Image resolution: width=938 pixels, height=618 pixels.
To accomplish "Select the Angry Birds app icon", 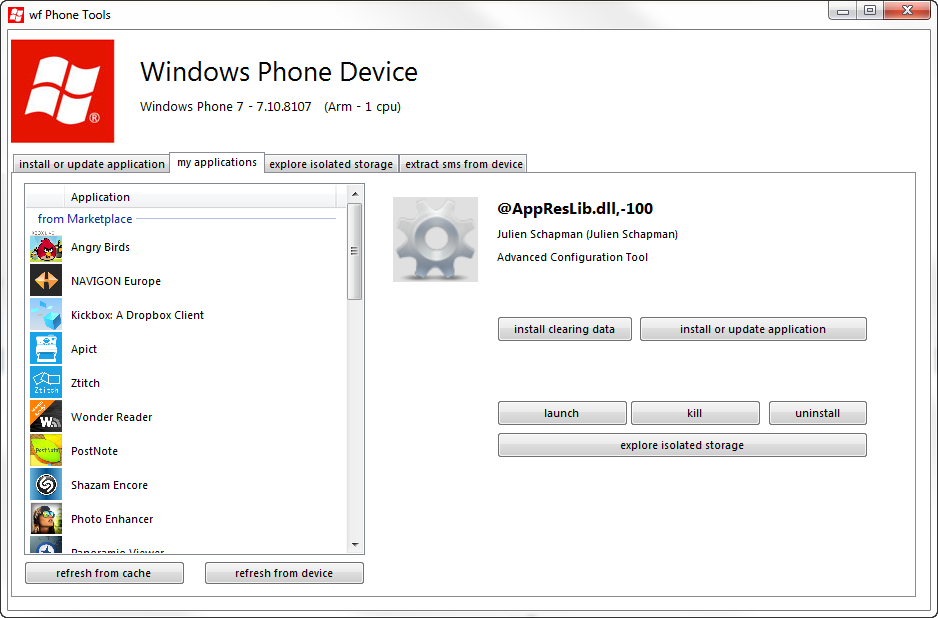I will click(x=44, y=247).
